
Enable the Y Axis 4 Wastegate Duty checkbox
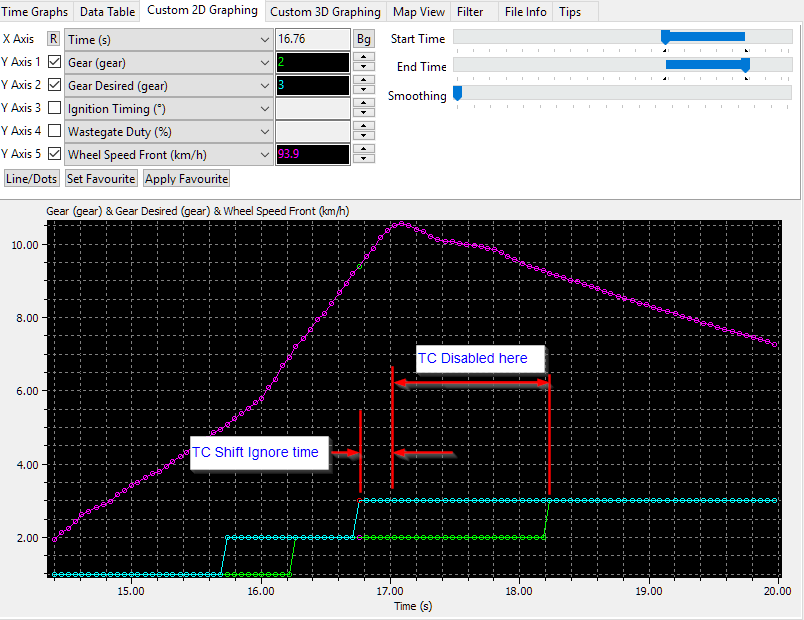(x=54, y=131)
